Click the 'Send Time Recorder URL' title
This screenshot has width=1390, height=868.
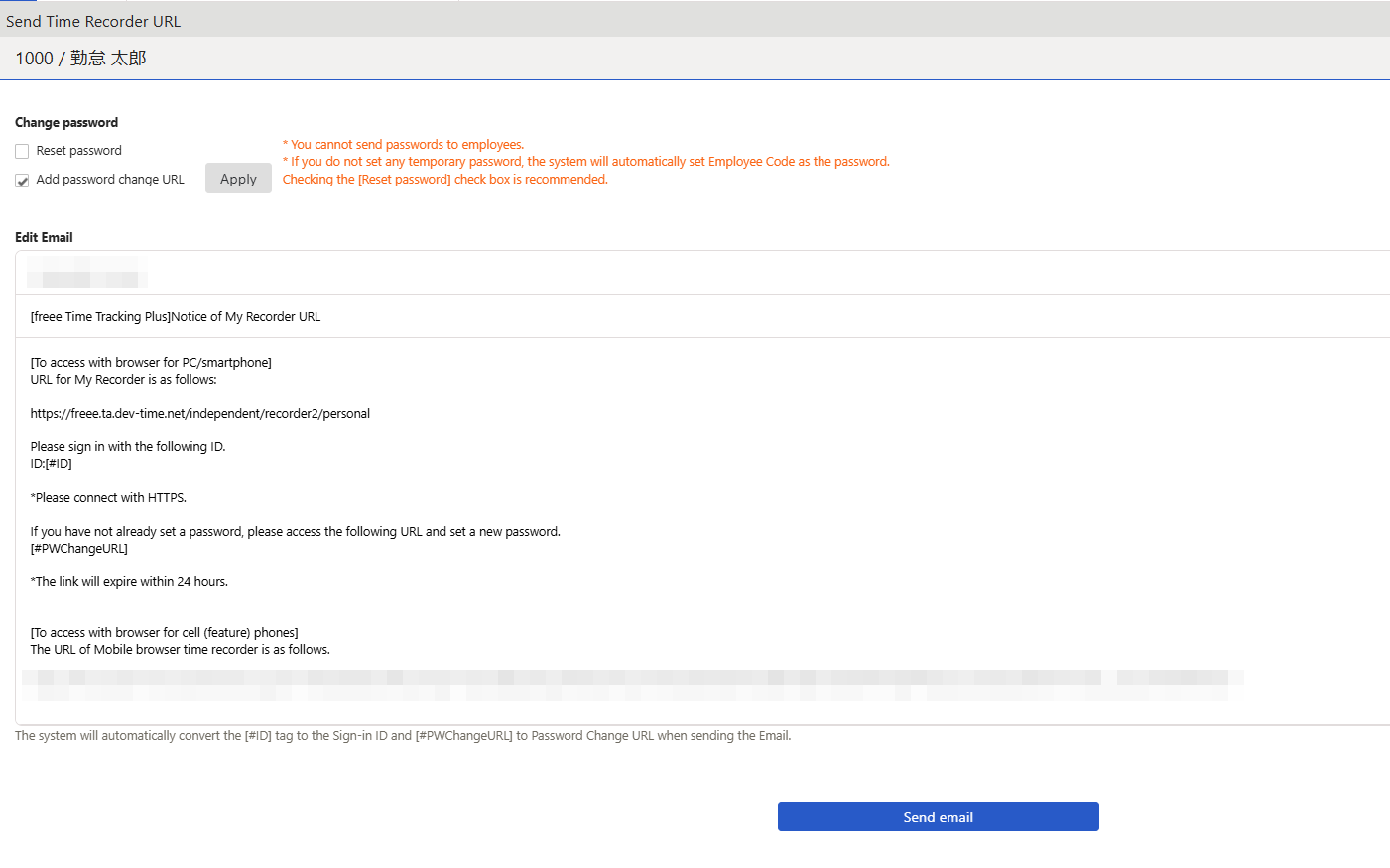point(93,21)
